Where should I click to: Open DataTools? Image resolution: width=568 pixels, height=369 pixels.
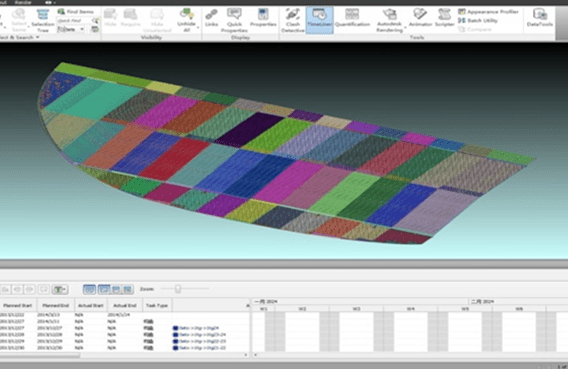point(540,18)
